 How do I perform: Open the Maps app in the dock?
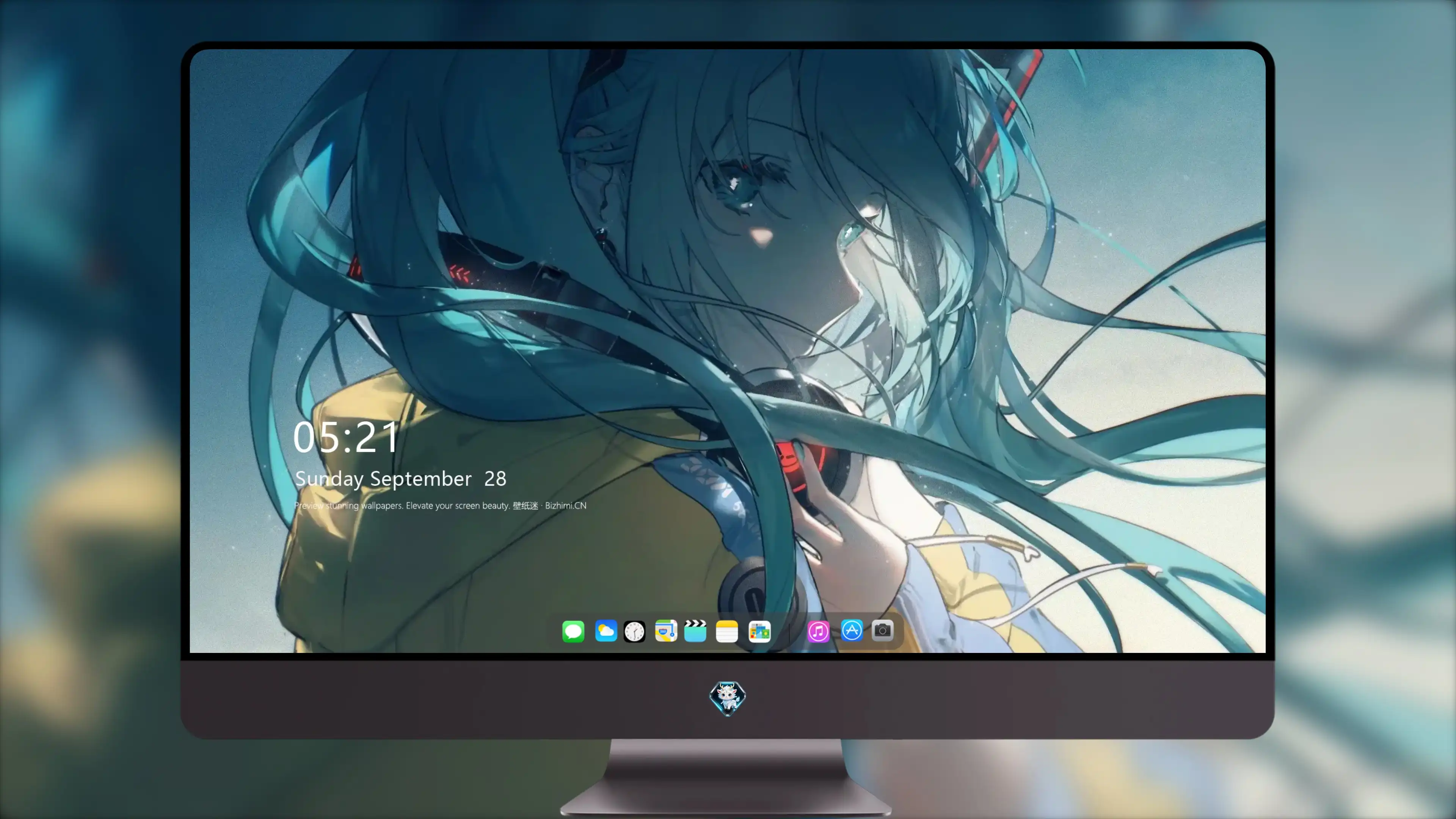(666, 631)
